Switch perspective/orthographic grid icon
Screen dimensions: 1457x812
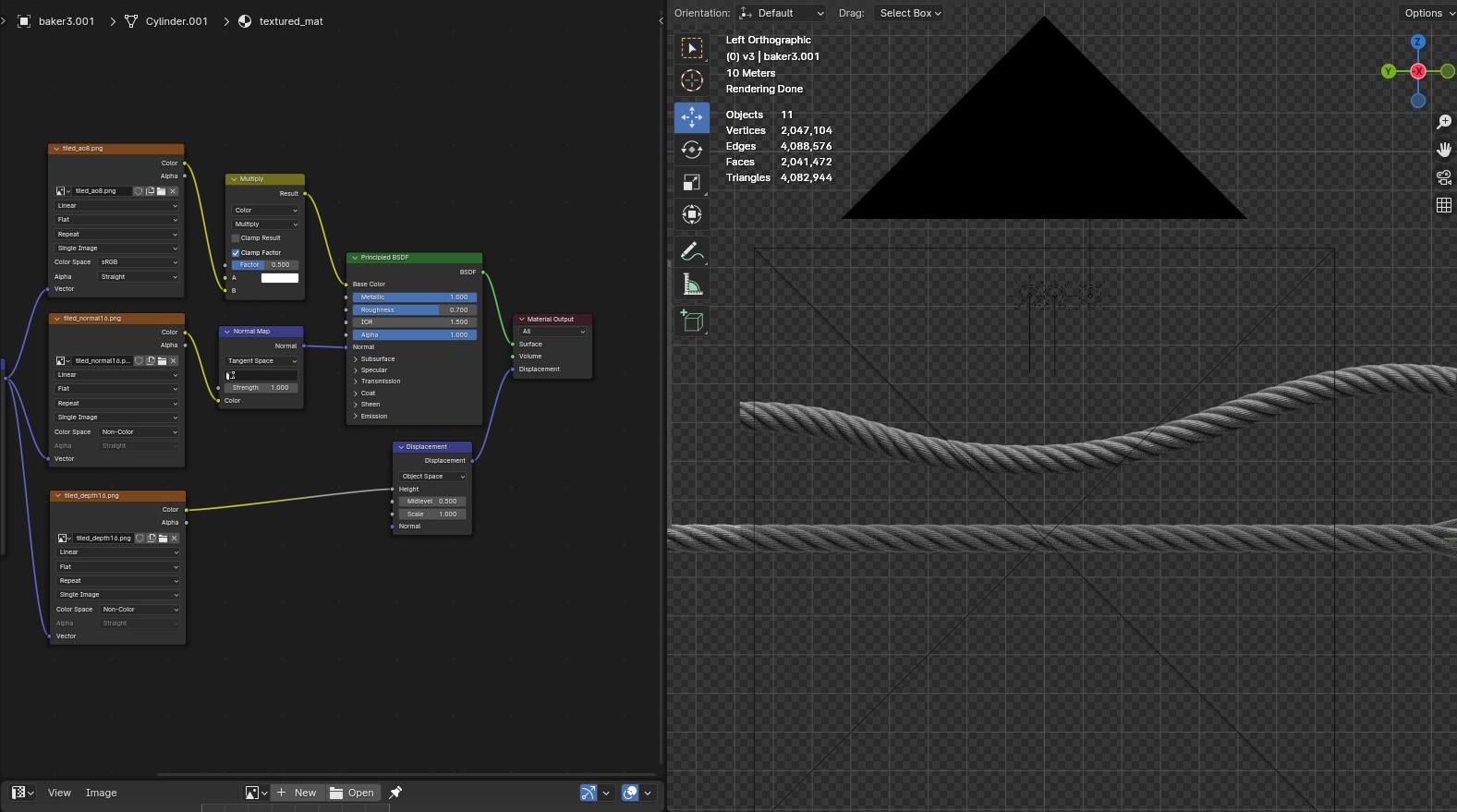pos(1444,205)
